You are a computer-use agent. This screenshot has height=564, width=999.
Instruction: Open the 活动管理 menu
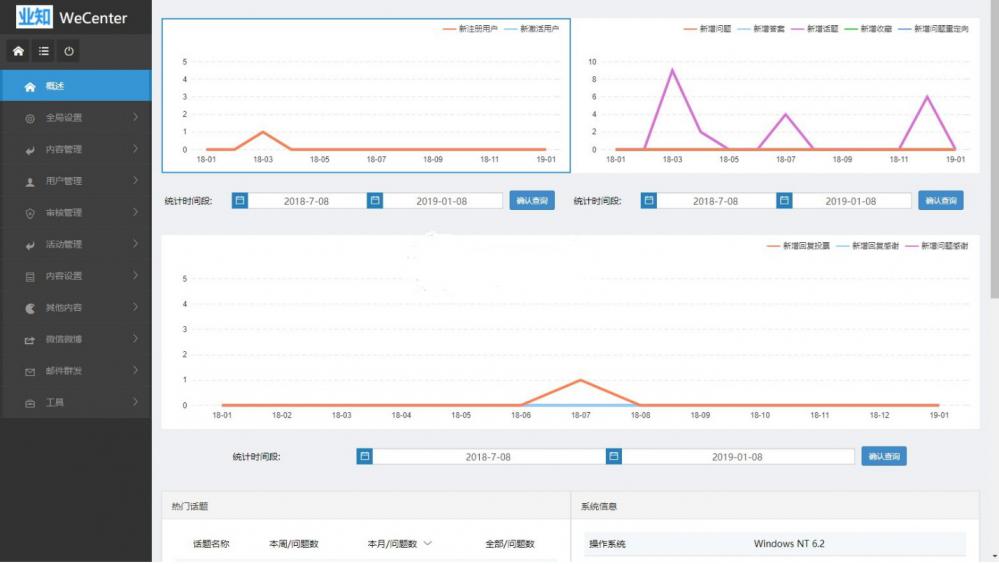click(x=76, y=244)
